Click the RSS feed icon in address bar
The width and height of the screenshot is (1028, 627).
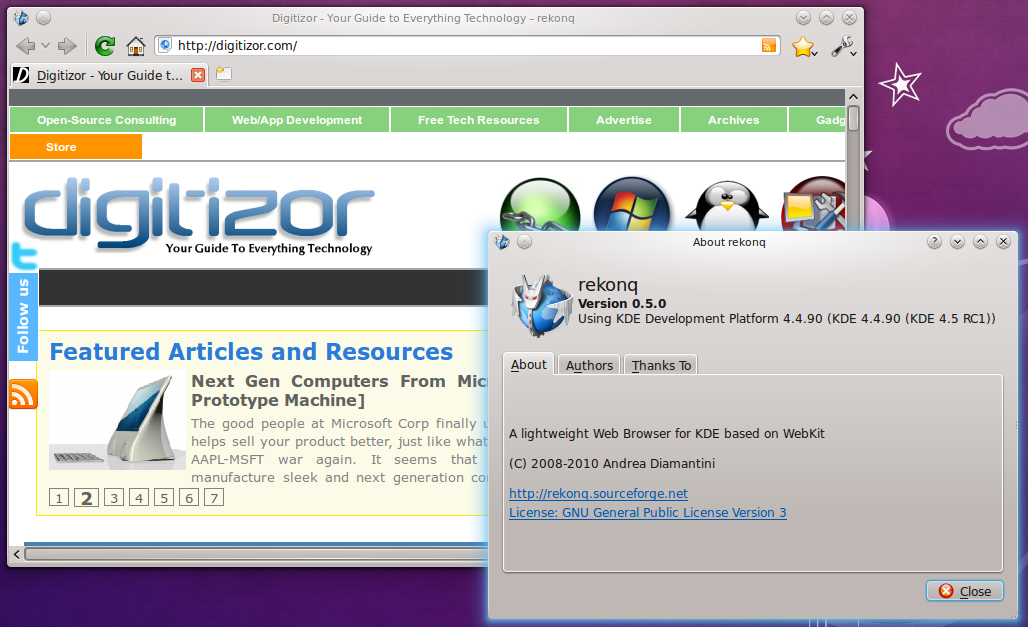[768, 45]
